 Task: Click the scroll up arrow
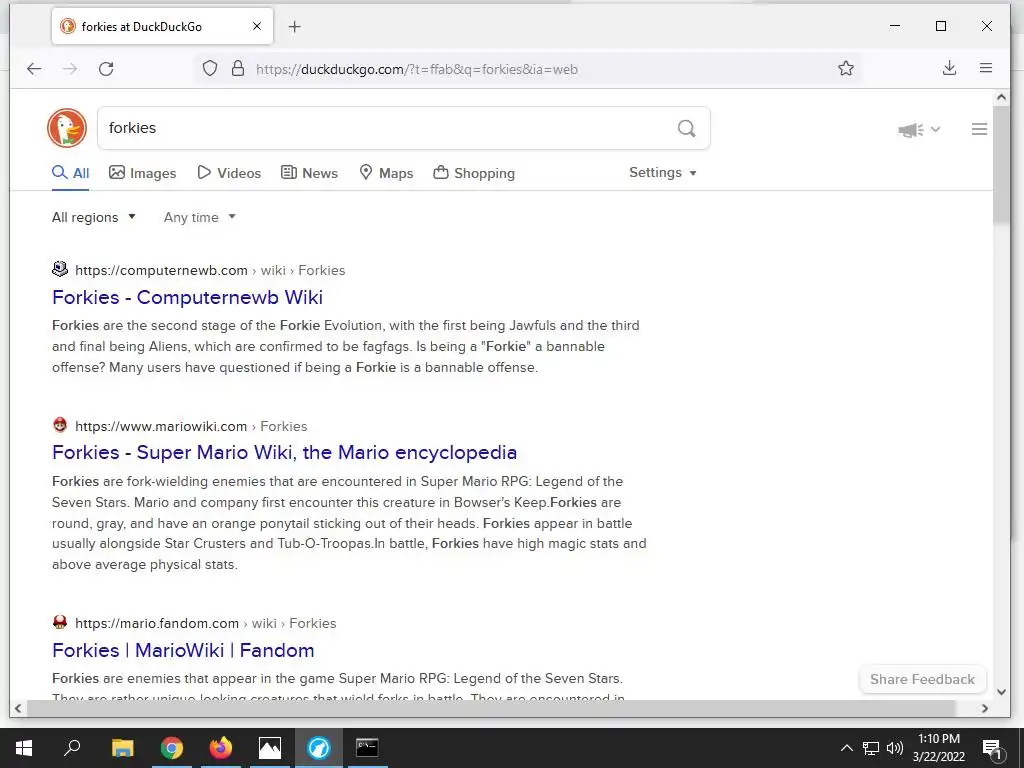coord(1001,98)
